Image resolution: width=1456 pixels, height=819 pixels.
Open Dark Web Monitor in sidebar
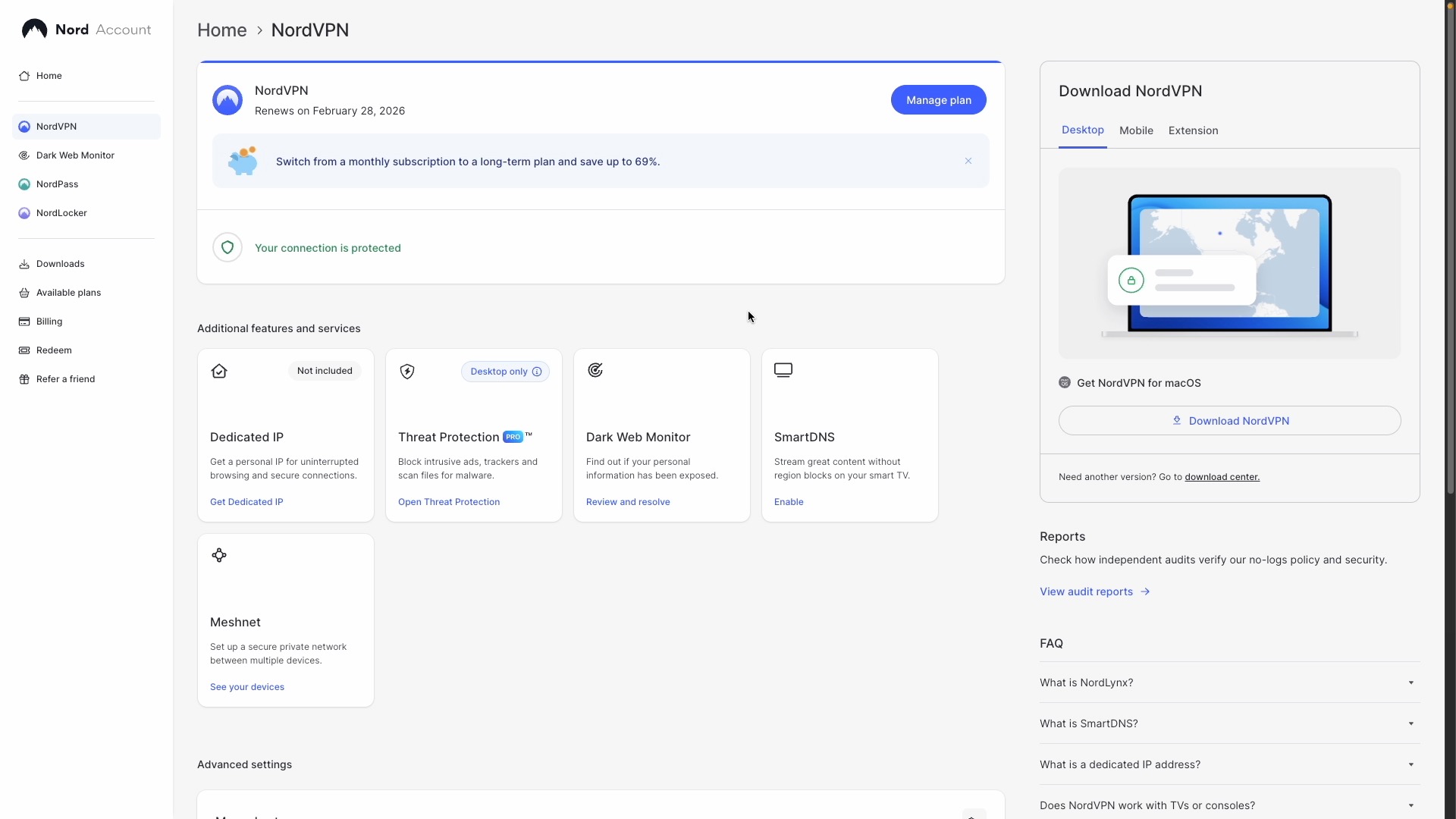point(75,155)
